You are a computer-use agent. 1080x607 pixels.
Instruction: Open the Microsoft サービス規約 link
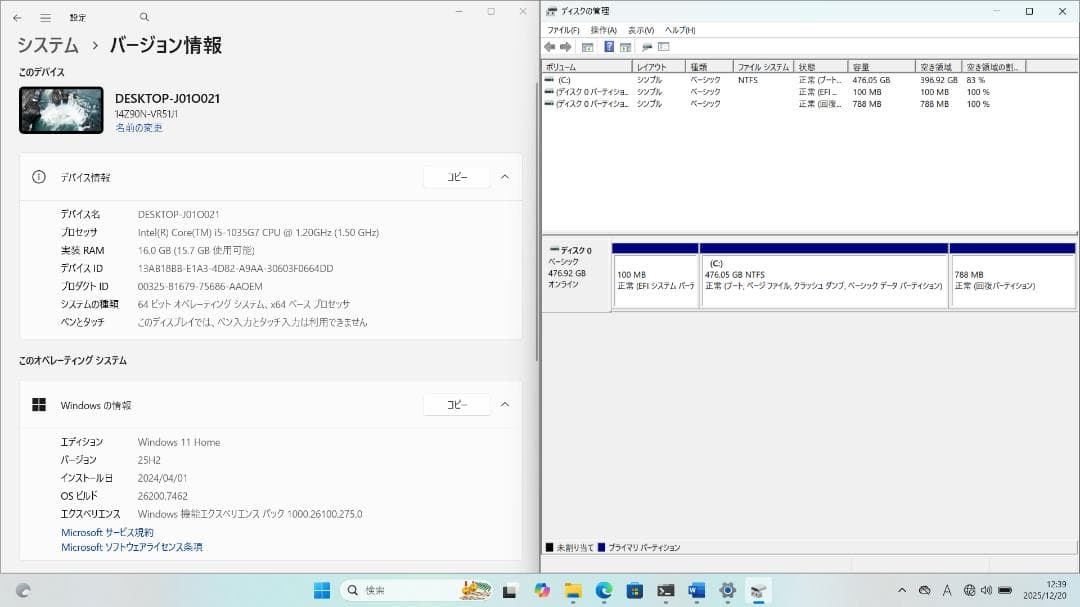(x=105, y=531)
